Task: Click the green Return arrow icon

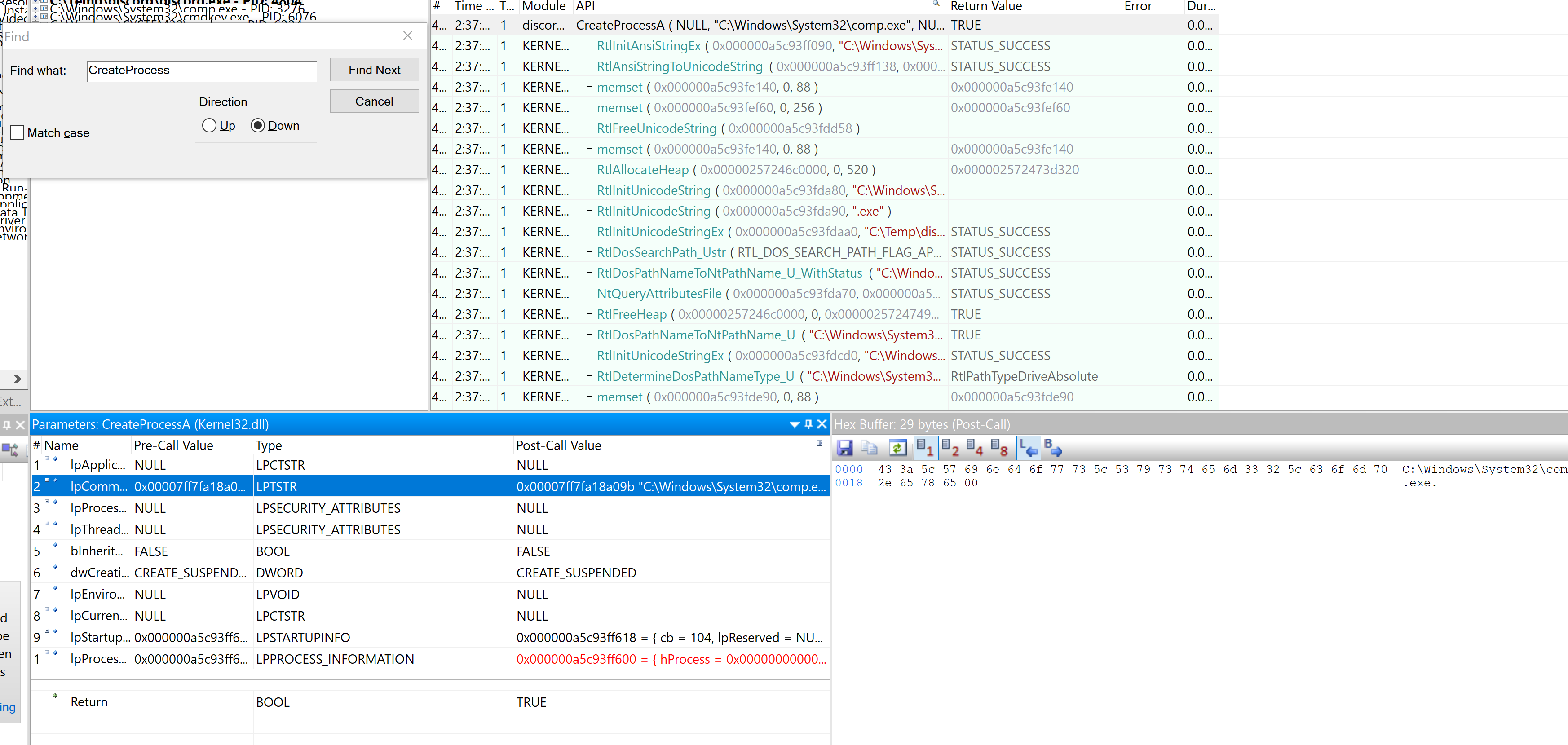Action: pos(55,695)
